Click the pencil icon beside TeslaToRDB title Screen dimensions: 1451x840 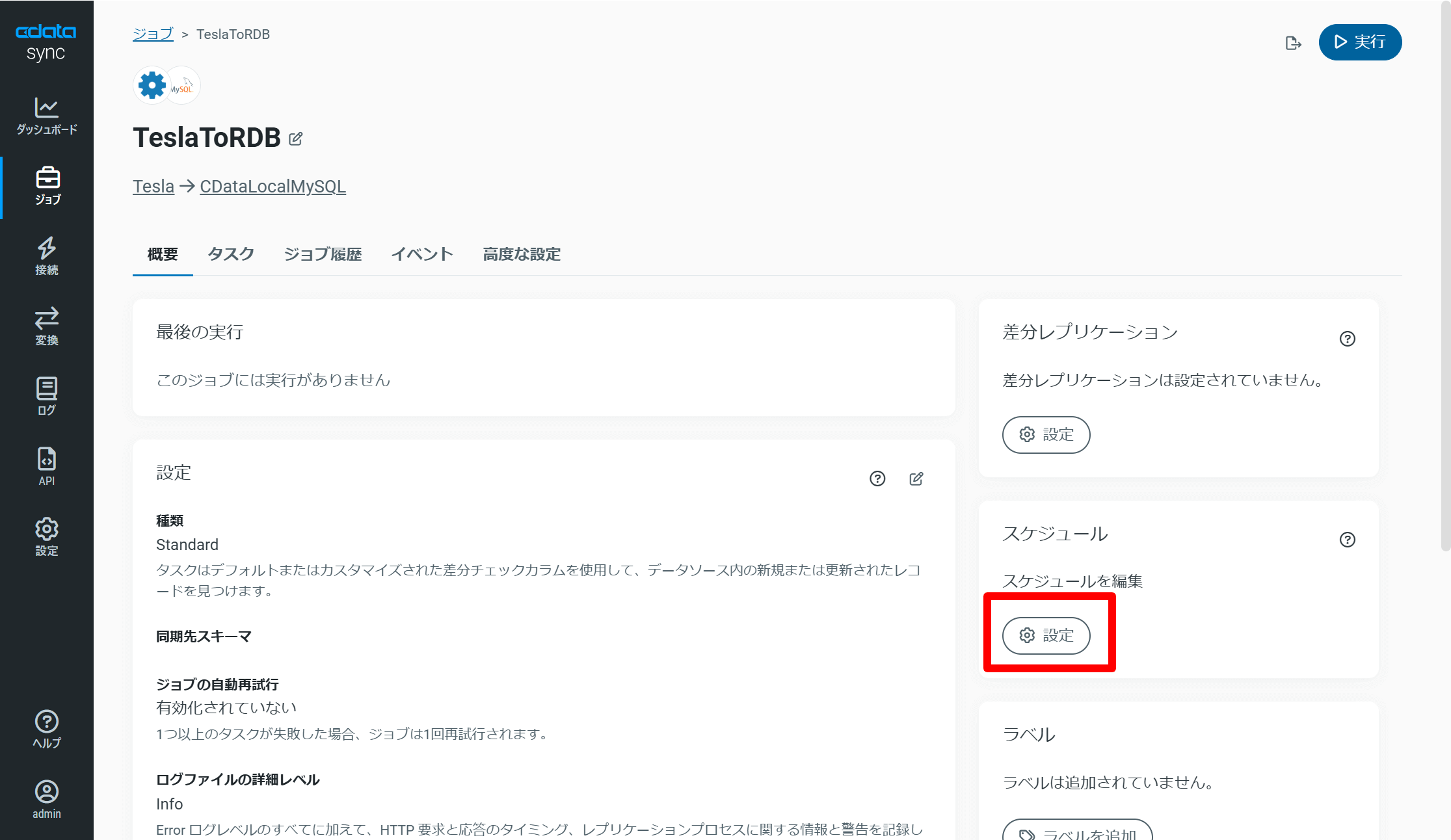296,138
